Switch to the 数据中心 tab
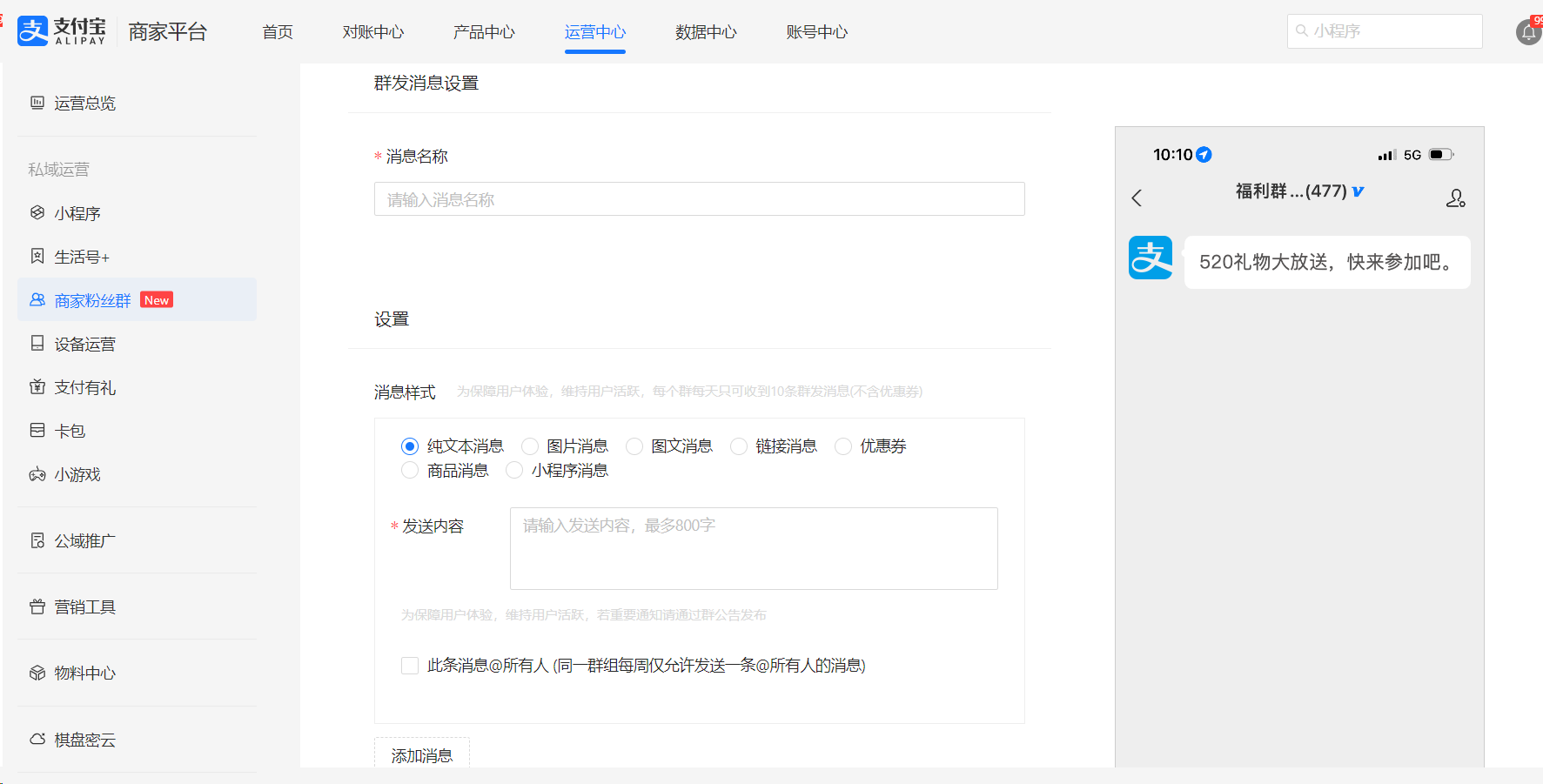This screenshot has width=1543, height=784. coord(705,32)
